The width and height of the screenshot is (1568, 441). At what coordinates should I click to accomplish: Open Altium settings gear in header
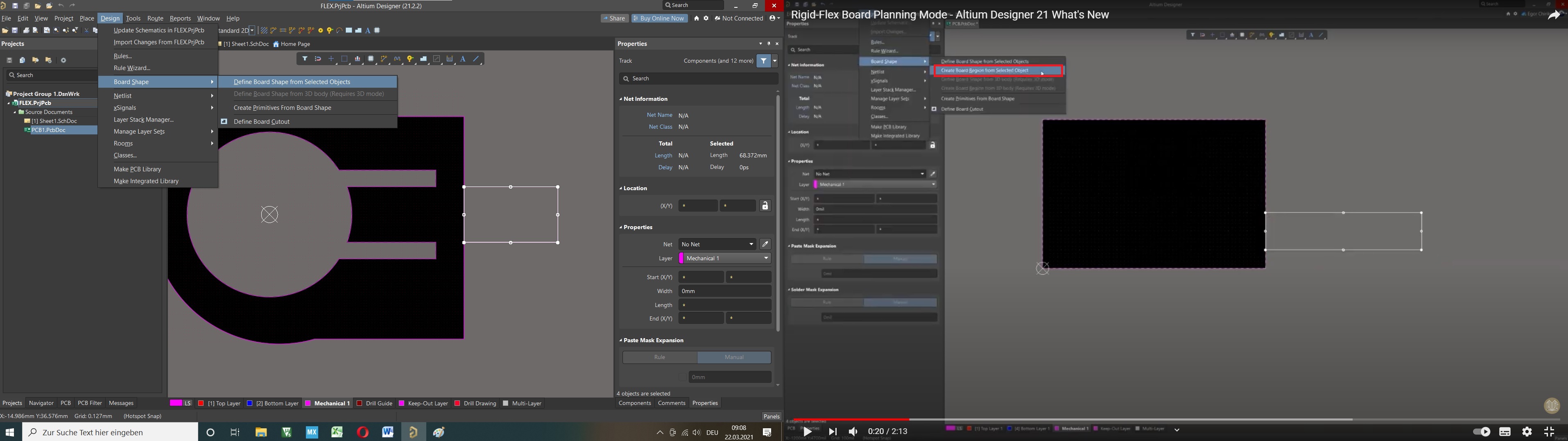pyautogui.click(x=706, y=18)
